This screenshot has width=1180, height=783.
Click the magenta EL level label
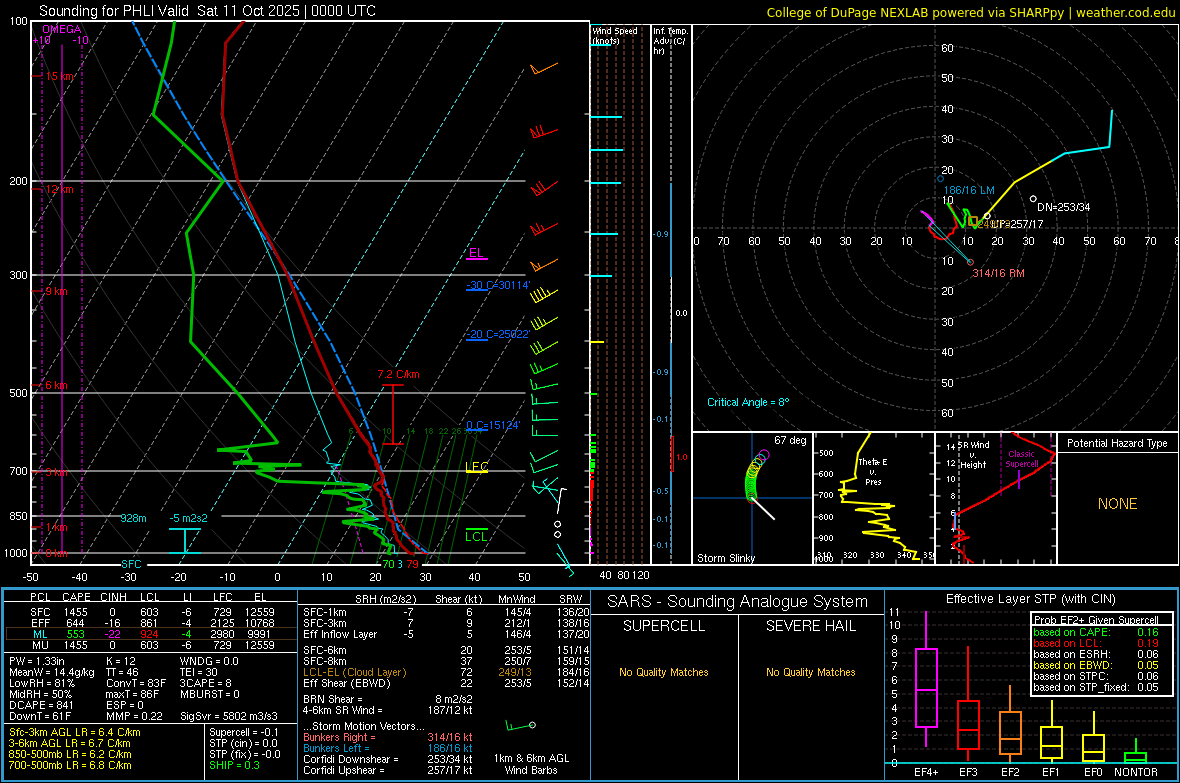(x=476, y=252)
